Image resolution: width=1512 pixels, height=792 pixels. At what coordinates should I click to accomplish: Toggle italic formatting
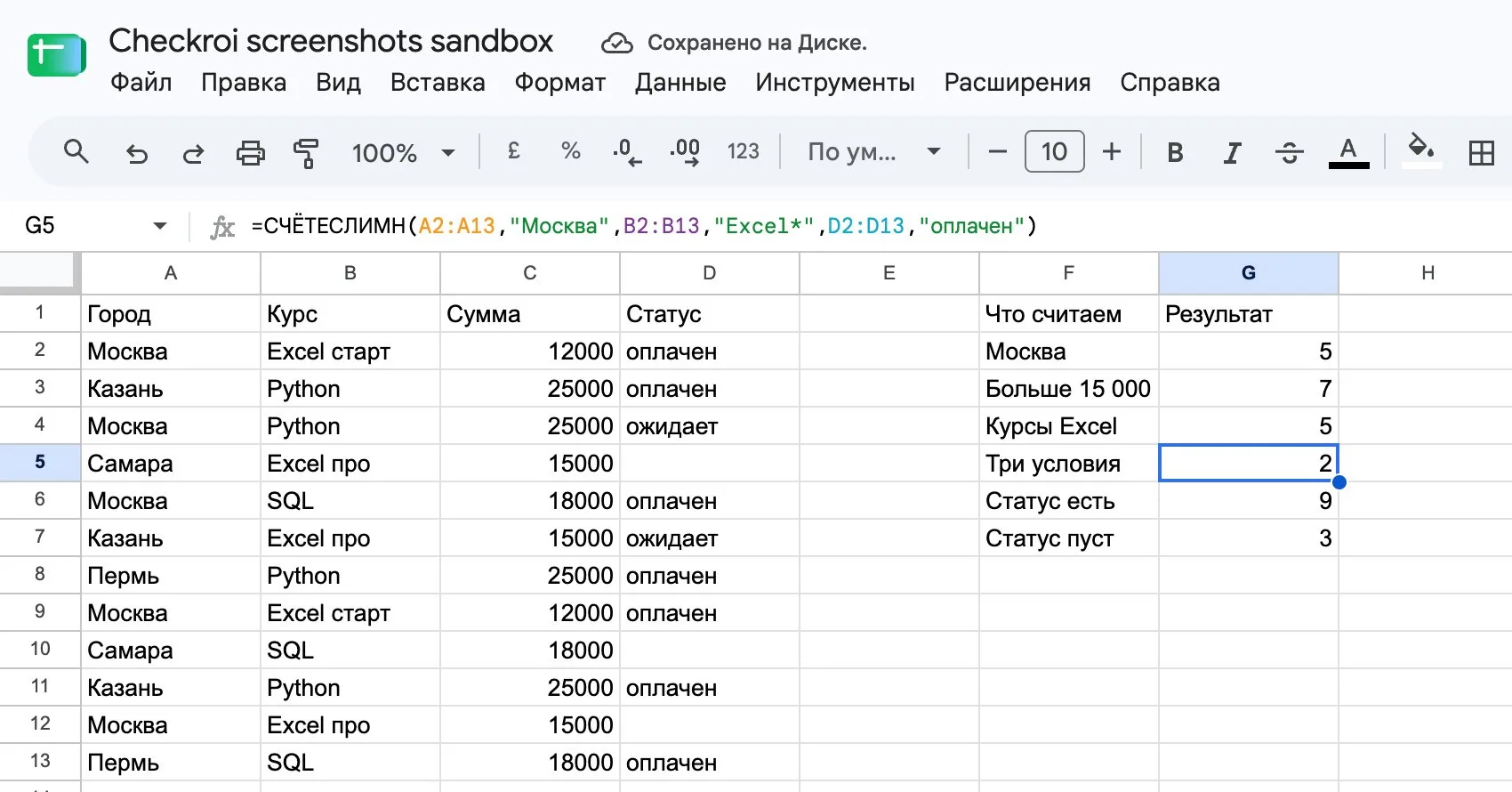1232,152
